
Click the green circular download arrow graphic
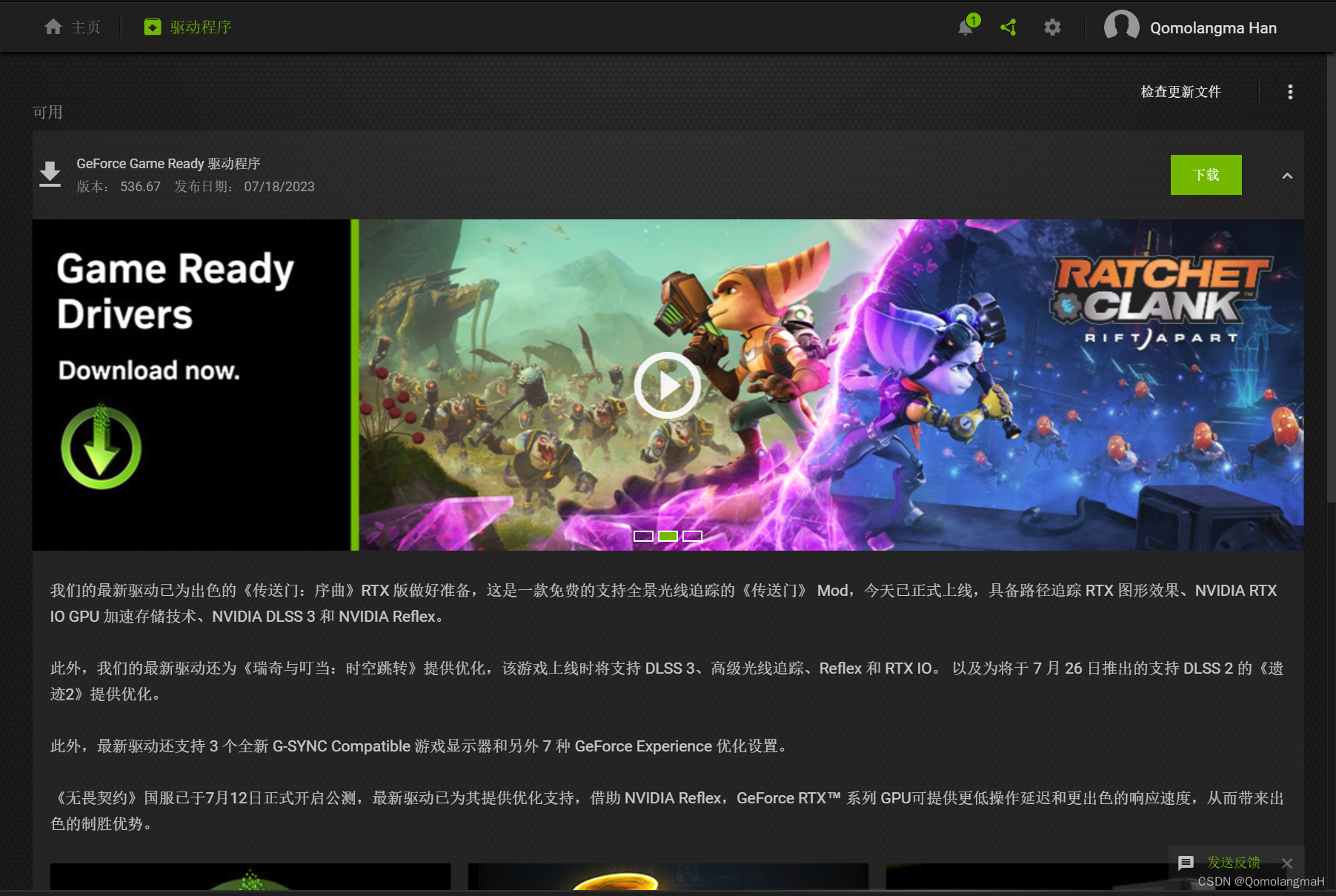click(102, 448)
